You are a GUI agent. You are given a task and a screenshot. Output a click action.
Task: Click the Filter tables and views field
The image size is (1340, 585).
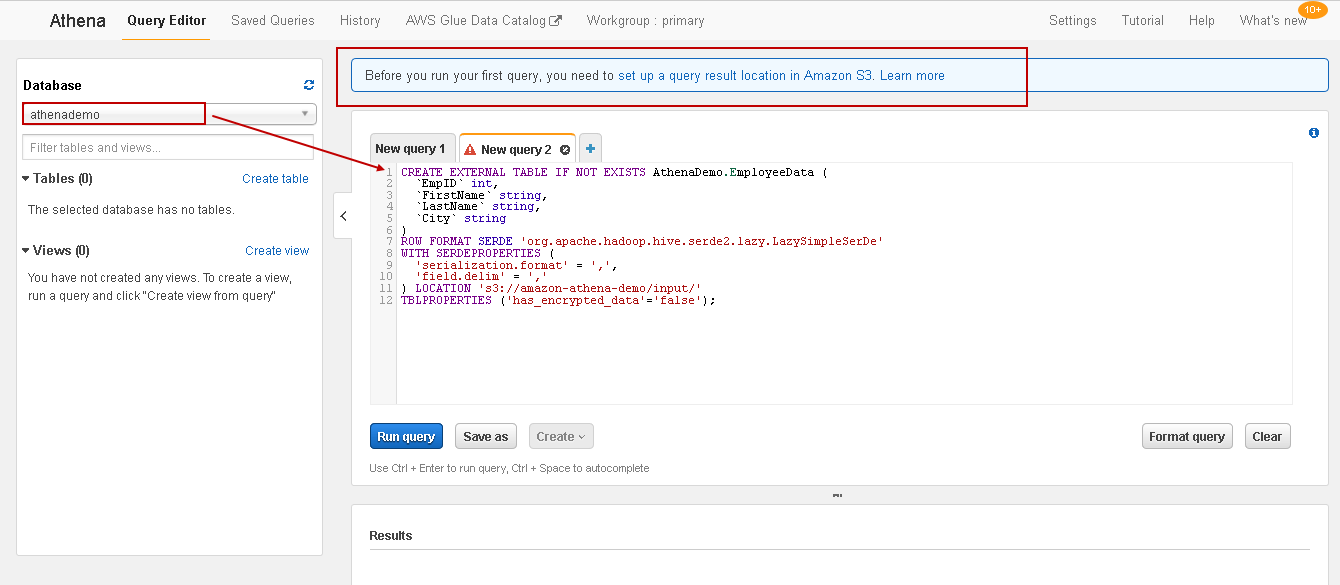(167, 147)
